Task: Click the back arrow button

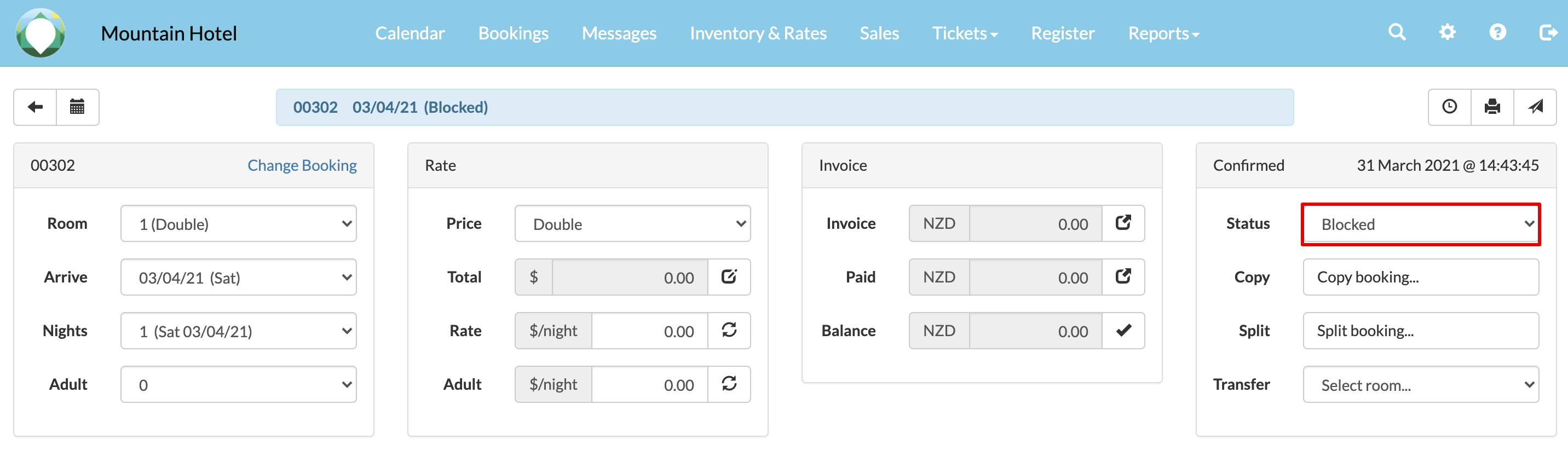Action: click(35, 107)
